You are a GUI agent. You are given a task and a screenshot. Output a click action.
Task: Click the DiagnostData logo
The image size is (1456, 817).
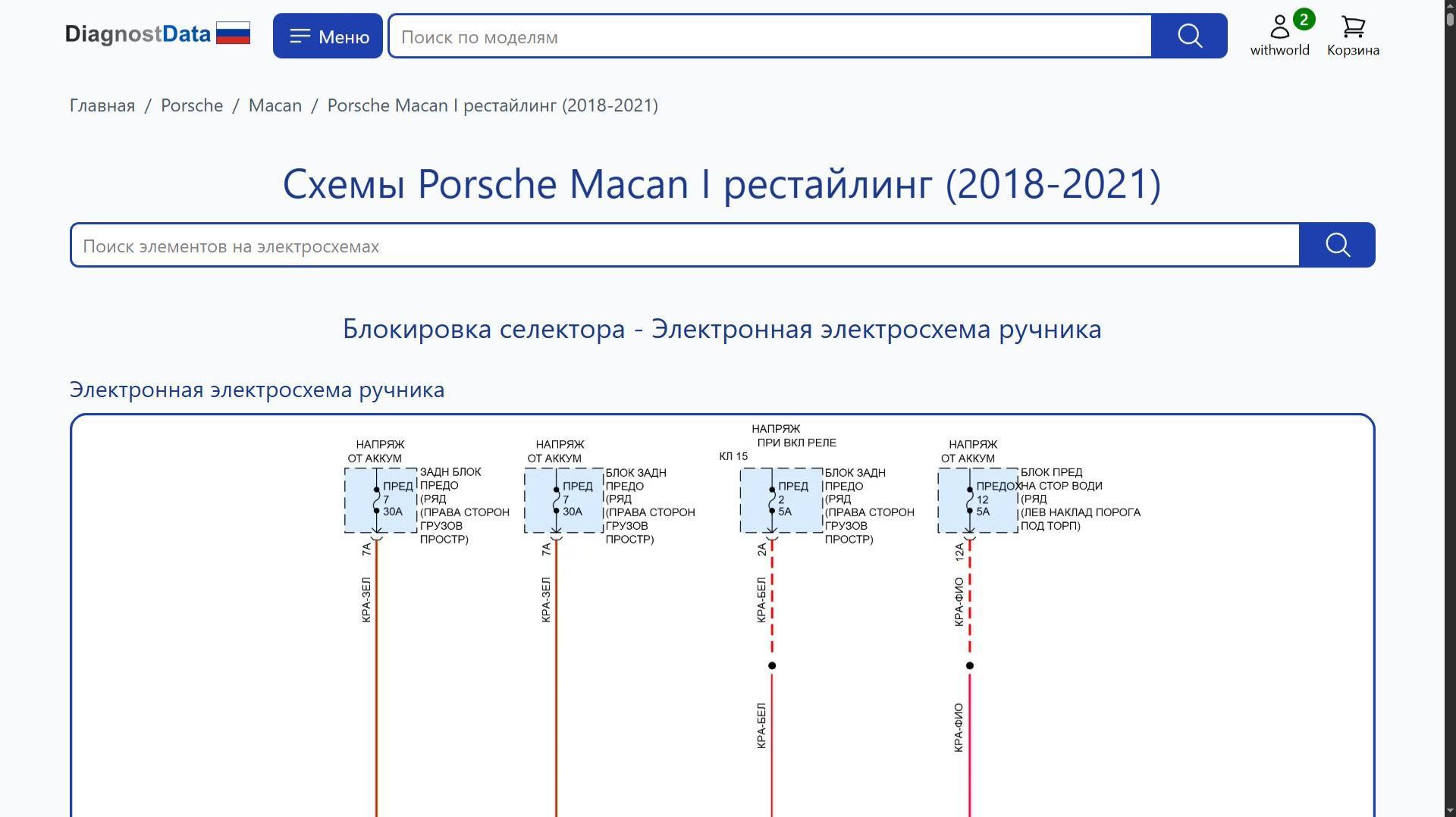(x=137, y=34)
